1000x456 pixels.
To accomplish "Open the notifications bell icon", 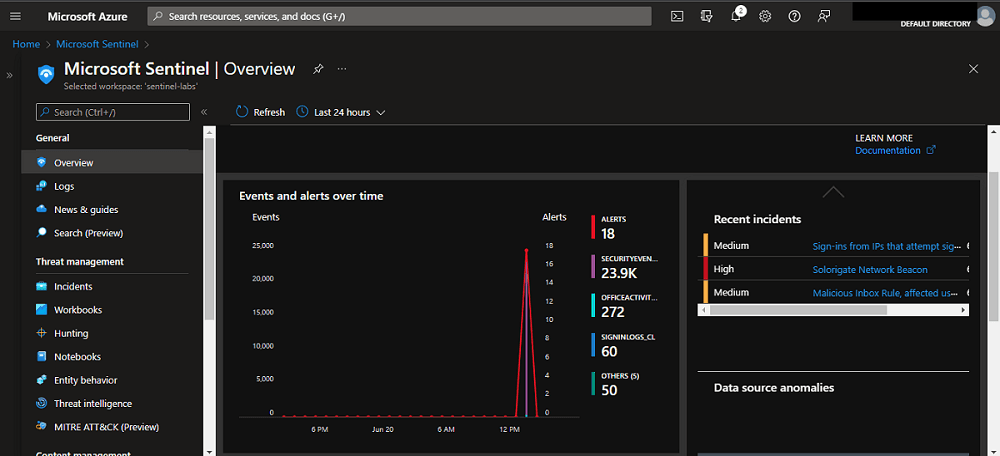I will tap(736, 16).
